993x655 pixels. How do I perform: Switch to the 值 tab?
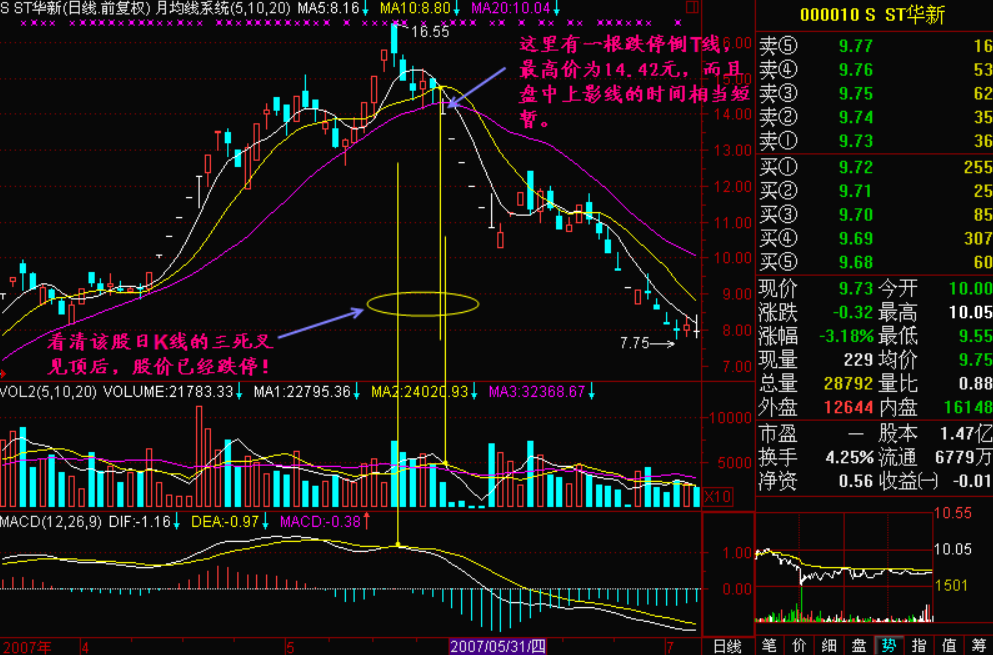point(949,645)
